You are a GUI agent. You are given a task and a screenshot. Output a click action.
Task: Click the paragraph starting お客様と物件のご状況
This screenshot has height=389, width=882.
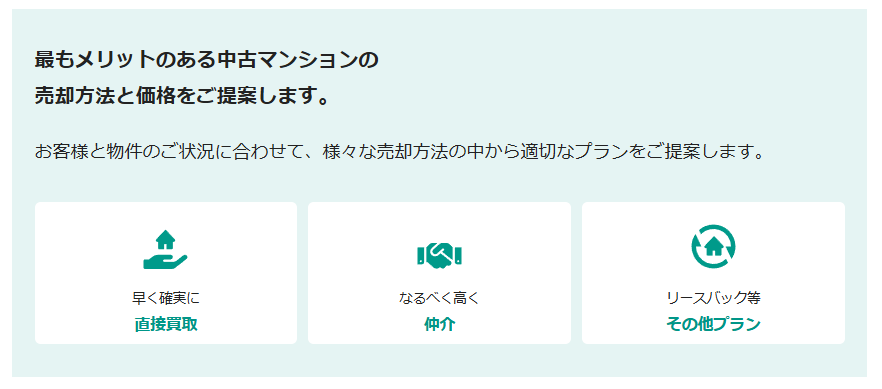400,152
